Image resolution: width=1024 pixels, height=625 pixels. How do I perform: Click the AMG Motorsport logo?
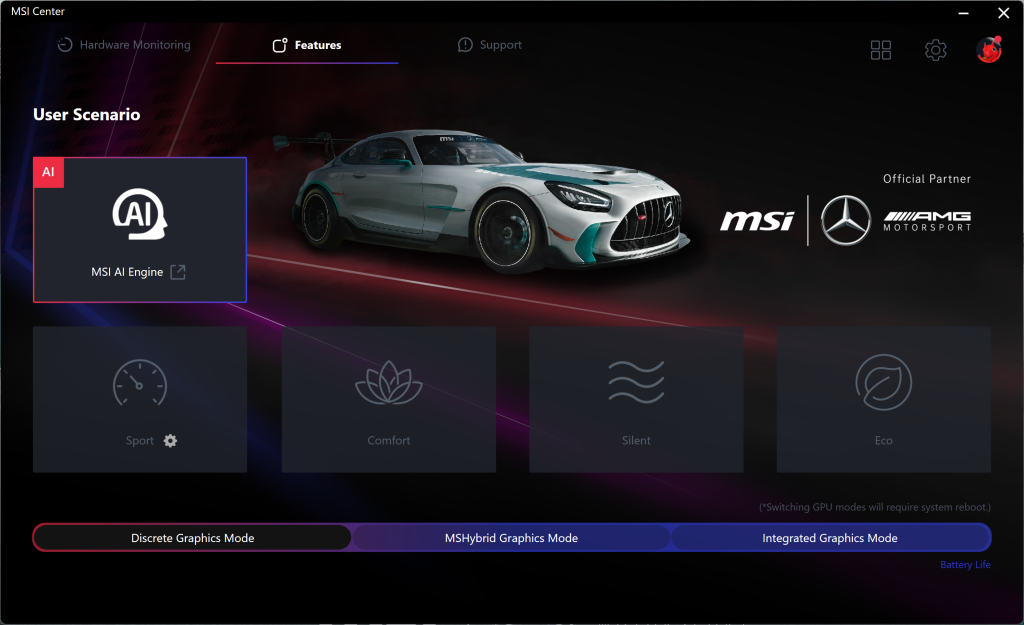pyautogui.click(x=927, y=221)
